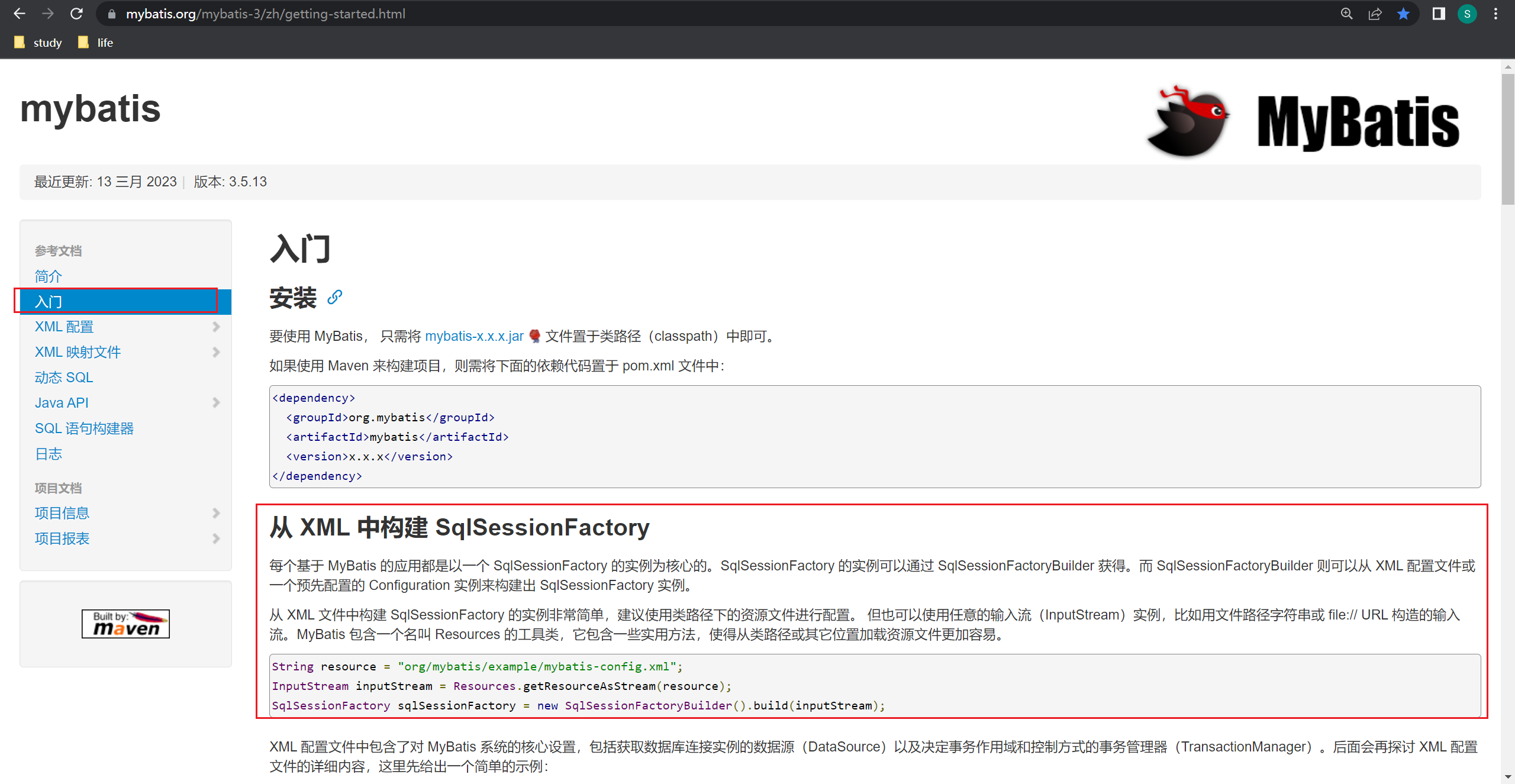The width and height of the screenshot is (1515, 784).
Task: Select the 入门 sidebar item
Action: 125,302
